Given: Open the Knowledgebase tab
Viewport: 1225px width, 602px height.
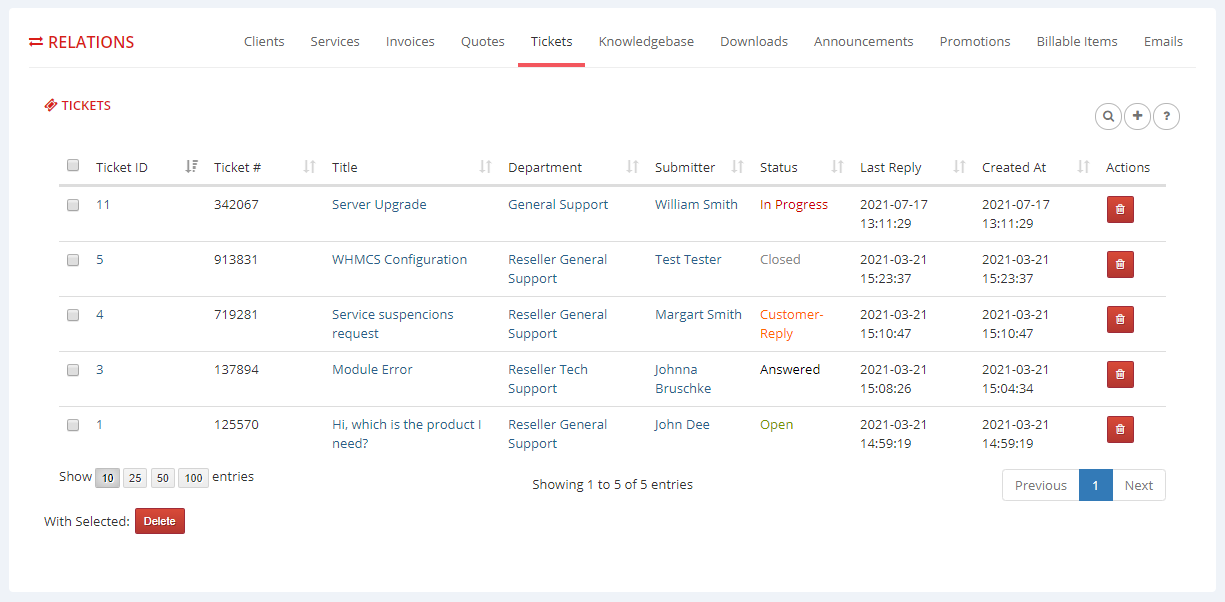Looking at the screenshot, I should coord(646,41).
